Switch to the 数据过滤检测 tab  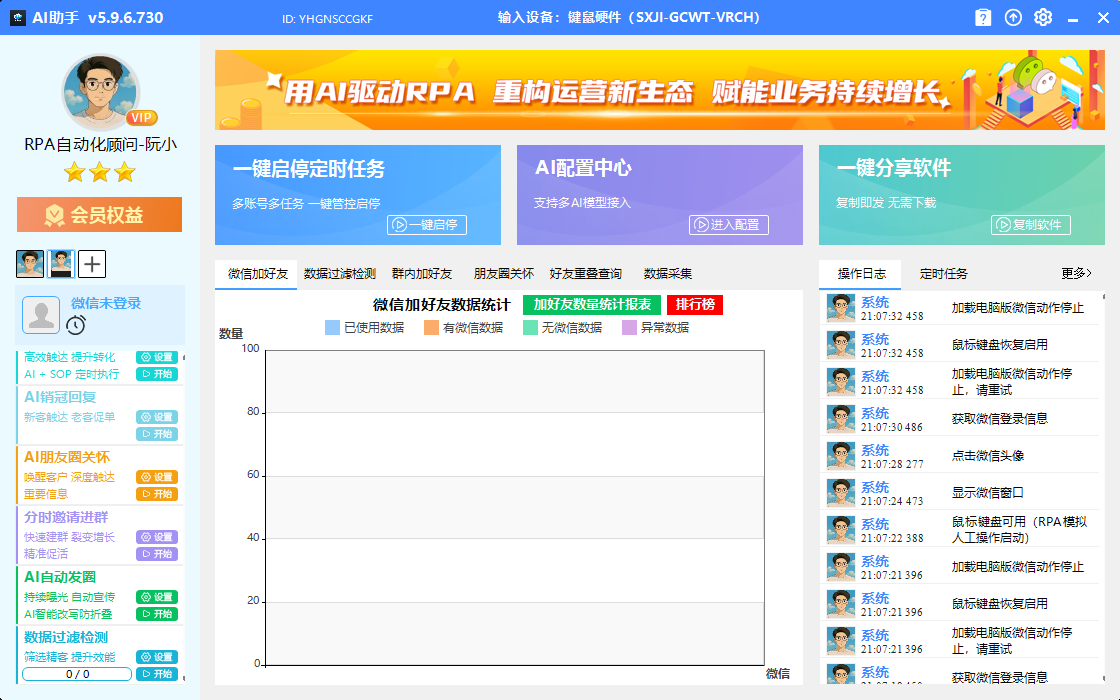click(339, 274)
